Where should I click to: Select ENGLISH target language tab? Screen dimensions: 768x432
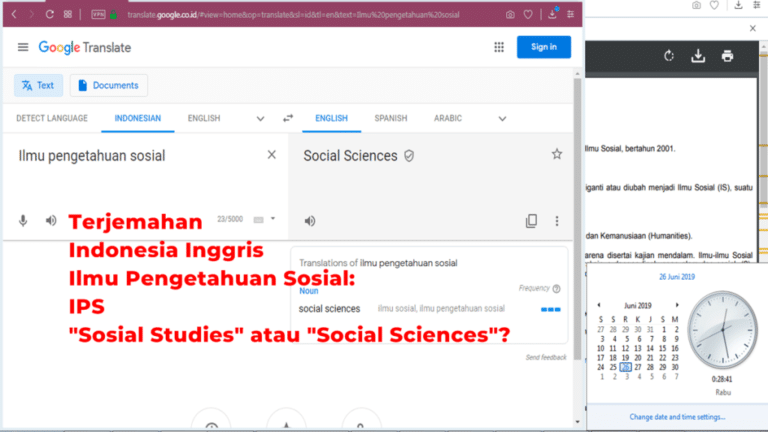(x=332, y=118)
